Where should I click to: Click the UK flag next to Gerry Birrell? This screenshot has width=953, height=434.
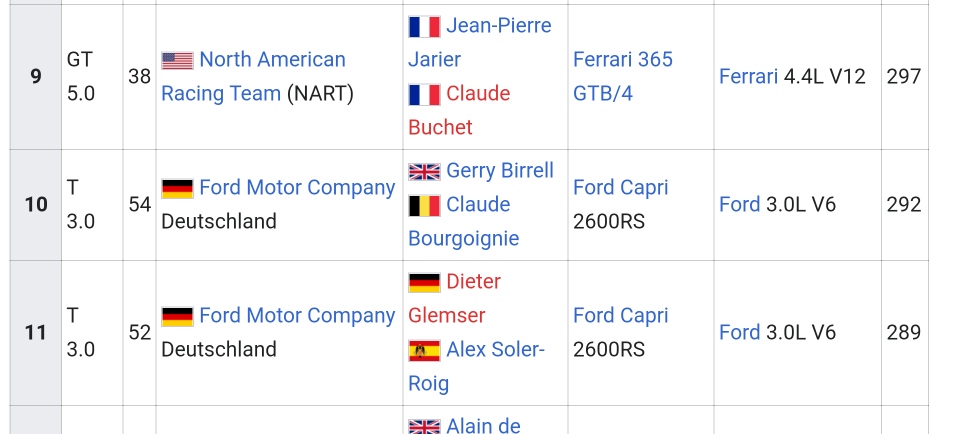pyautogui.click(x=424, y=172)
